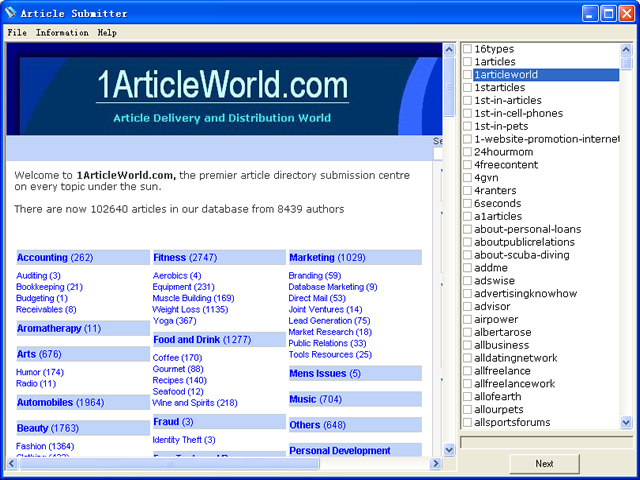This screenshot has width=640, height=480.
Task: Click the Automobiles (1964) link
Action: pyautogui.click(x=60, y=402)
